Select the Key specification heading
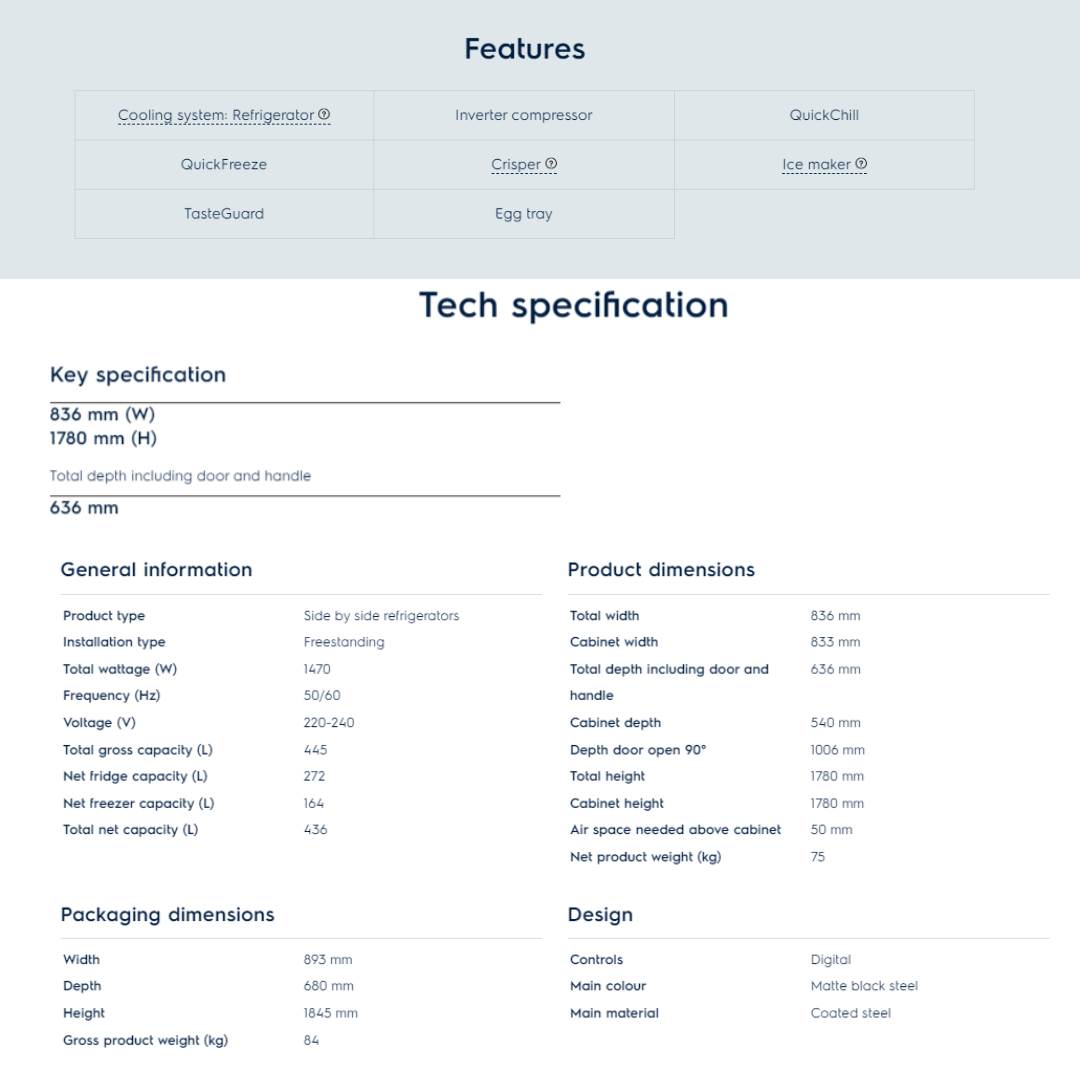Viewport: 1080px width, 1080px height. click(x=138, y=375)
